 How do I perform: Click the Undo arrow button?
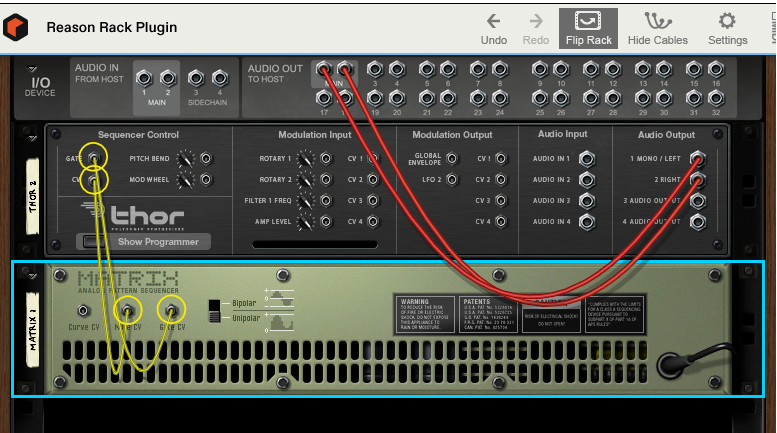click(x=494, y=29)
